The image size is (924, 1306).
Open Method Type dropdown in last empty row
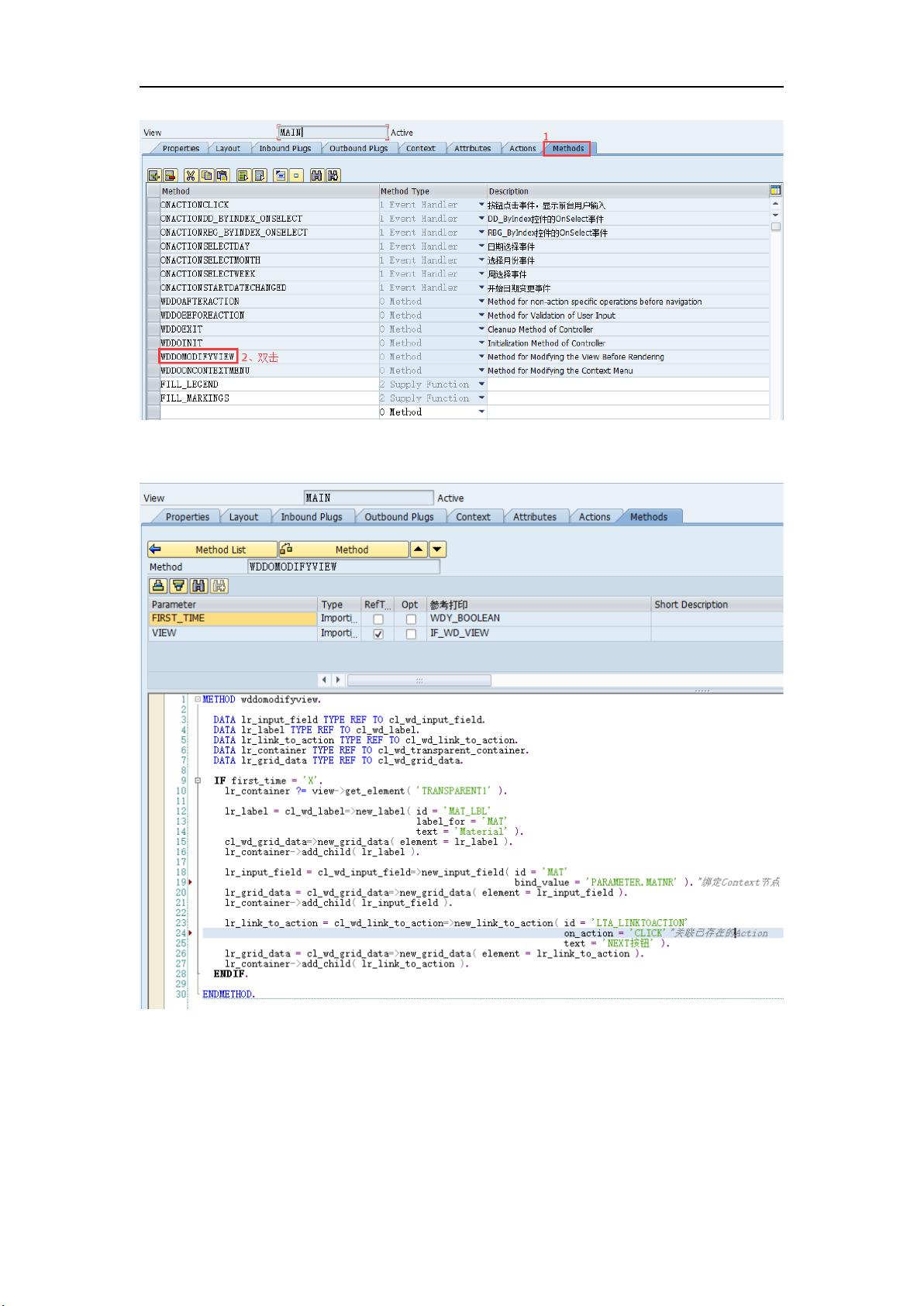coord(481,412)
